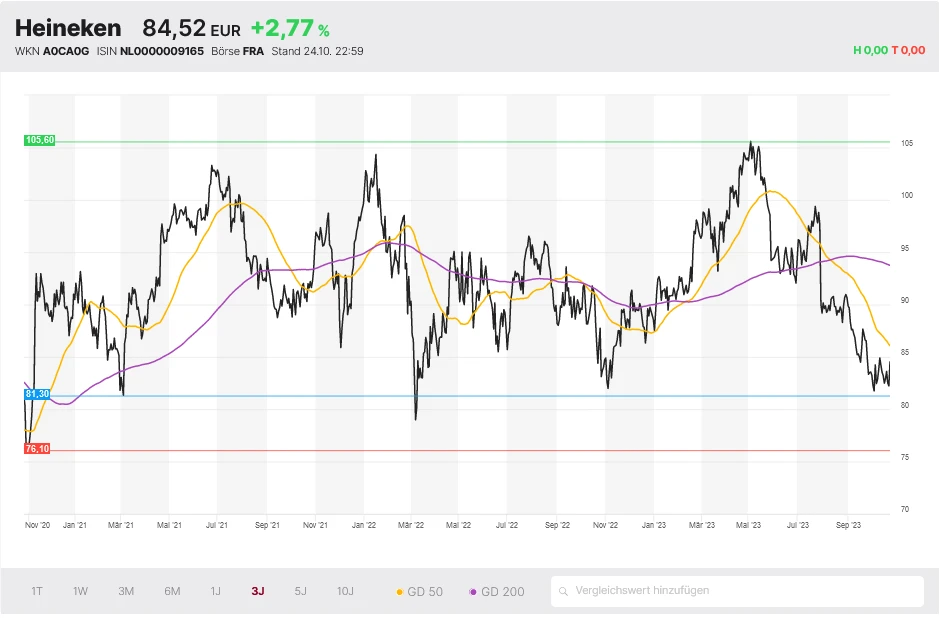Switch chart to 1W range
Image resolution: width=941 pixels, height=618 pixels.
point(80,591)
